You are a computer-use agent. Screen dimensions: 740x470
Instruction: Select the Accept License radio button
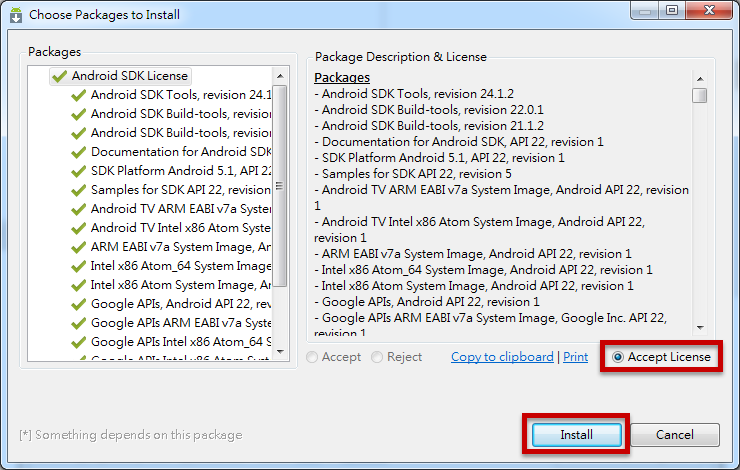click(x=618, y=357)
